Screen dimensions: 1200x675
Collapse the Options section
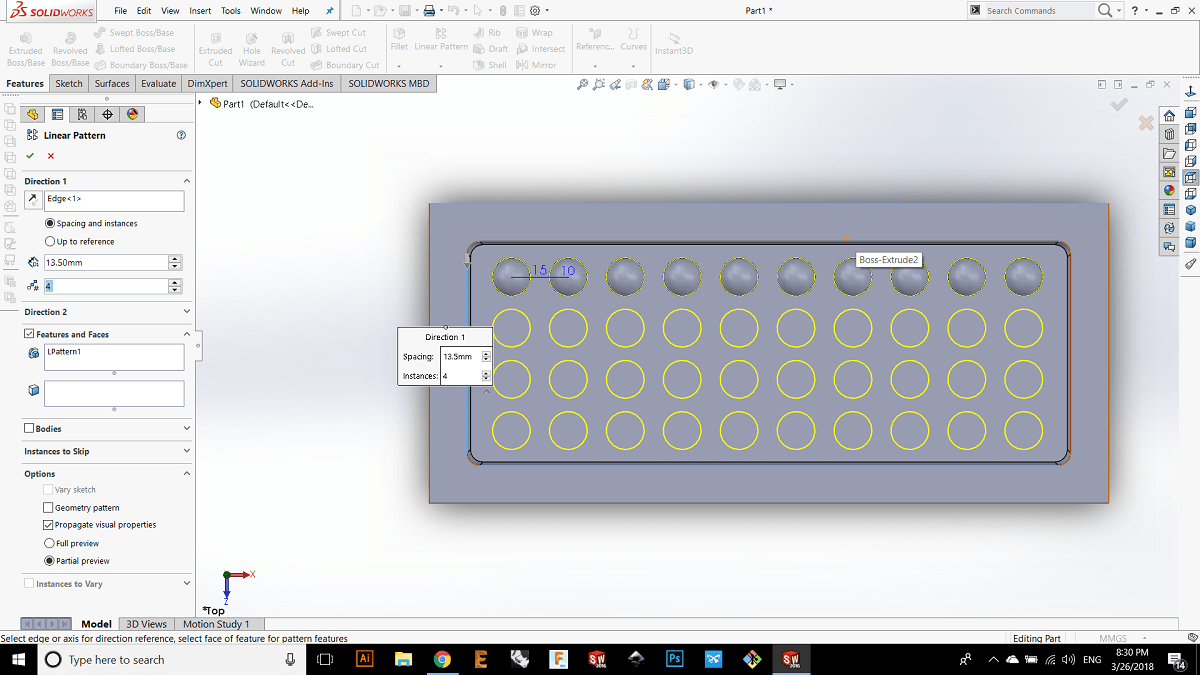coord(186,474)
